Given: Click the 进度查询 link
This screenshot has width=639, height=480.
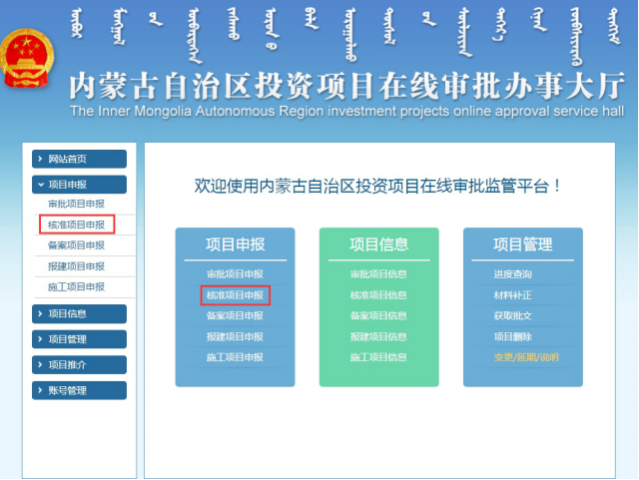Looking at the screenshot, I should [x=512, y=274].
